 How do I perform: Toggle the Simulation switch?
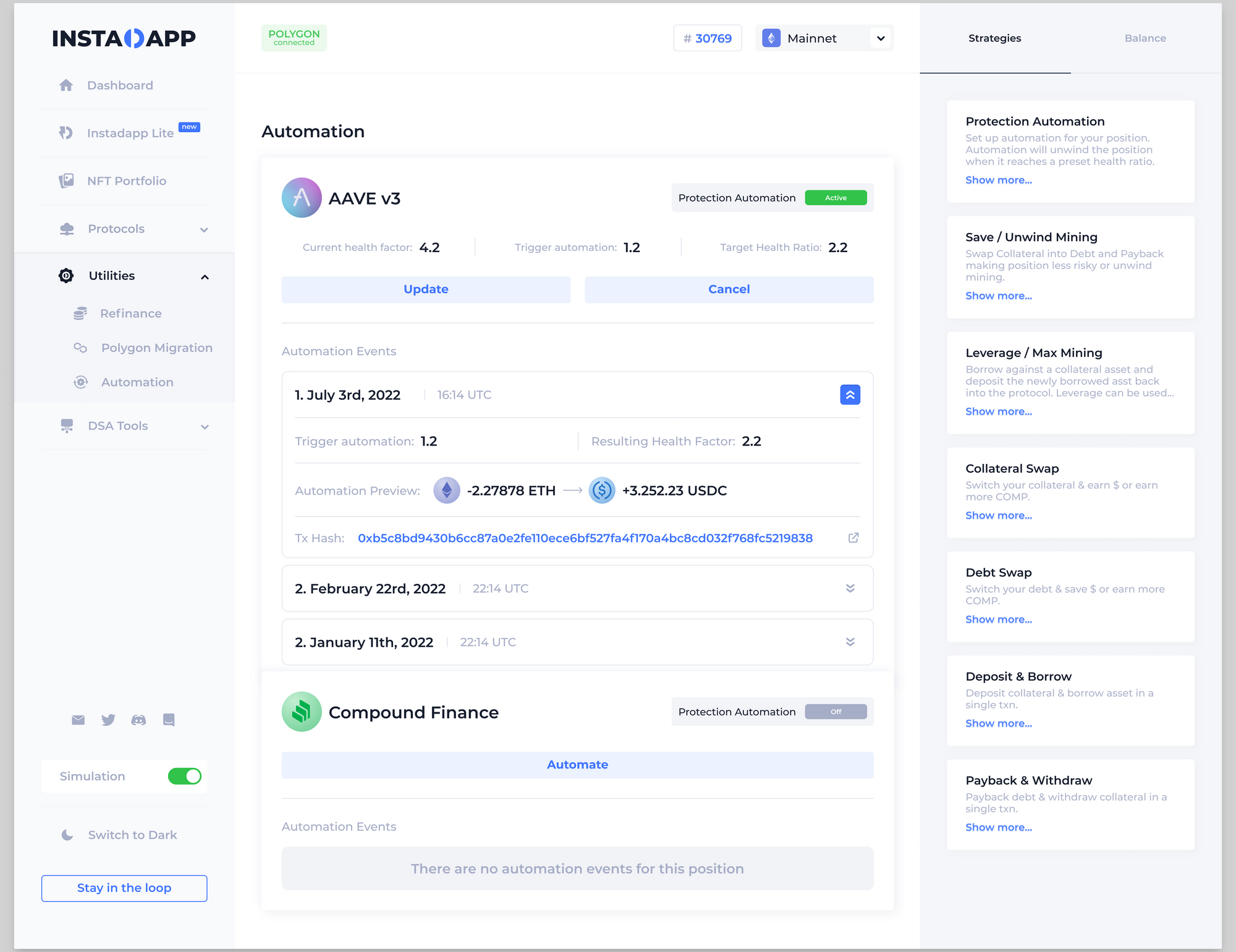click(185, 776)
